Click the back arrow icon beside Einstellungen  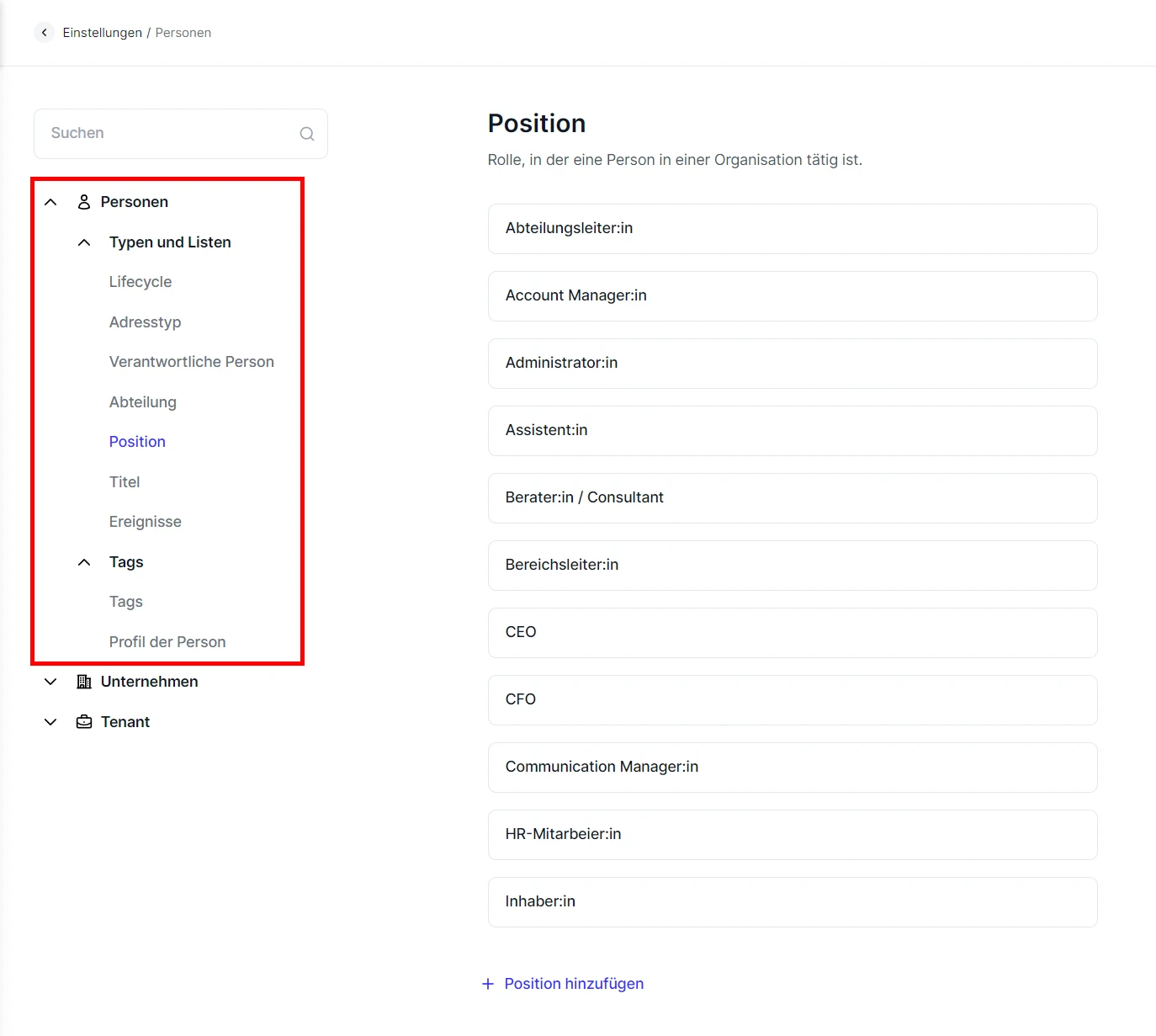44,33
